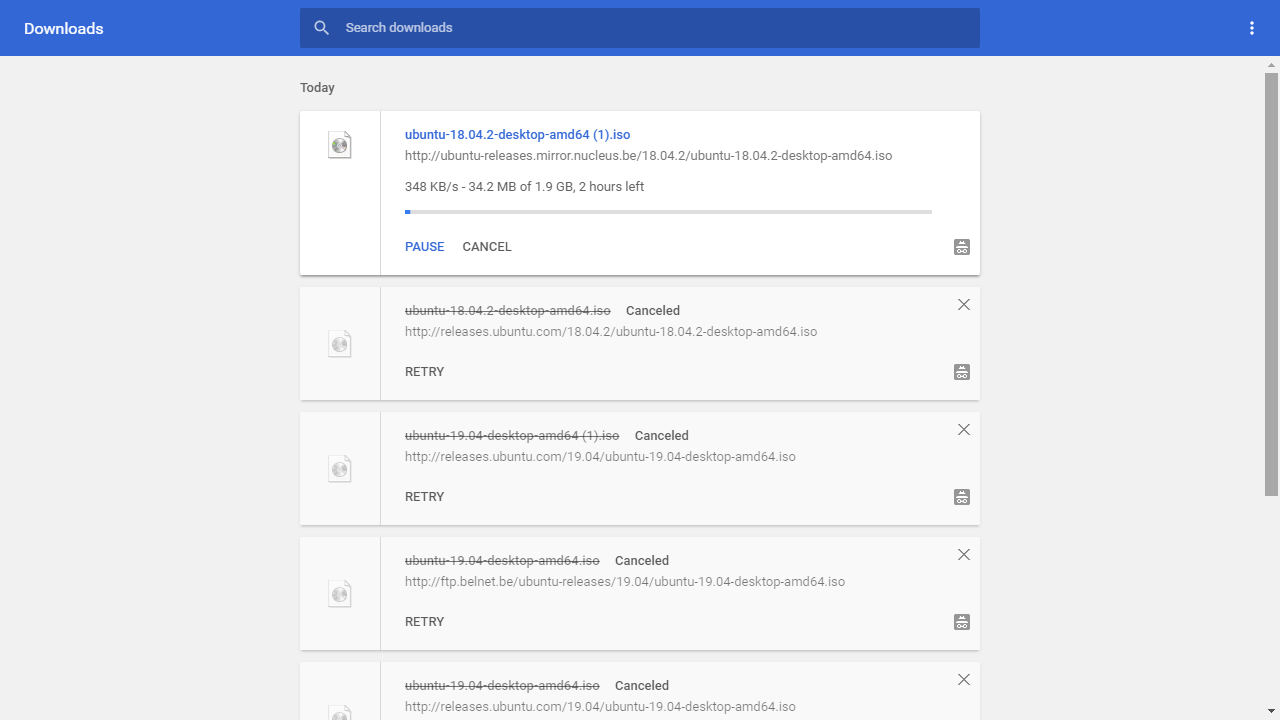
Task: Click the vertical scrollbar thumb
Action: coord(1271,280)
